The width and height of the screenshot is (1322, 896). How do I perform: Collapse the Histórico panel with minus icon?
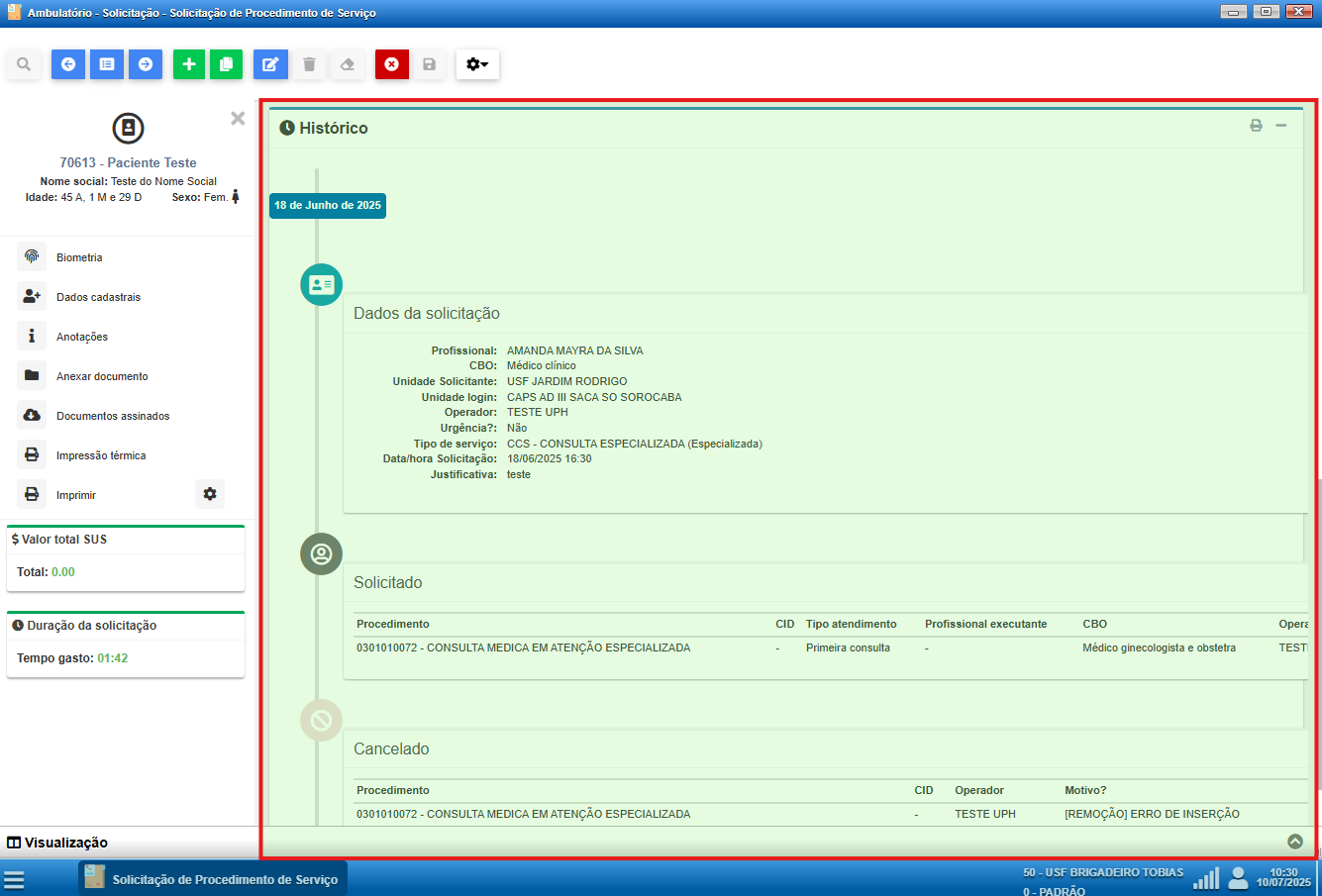tap(1281, 126)
